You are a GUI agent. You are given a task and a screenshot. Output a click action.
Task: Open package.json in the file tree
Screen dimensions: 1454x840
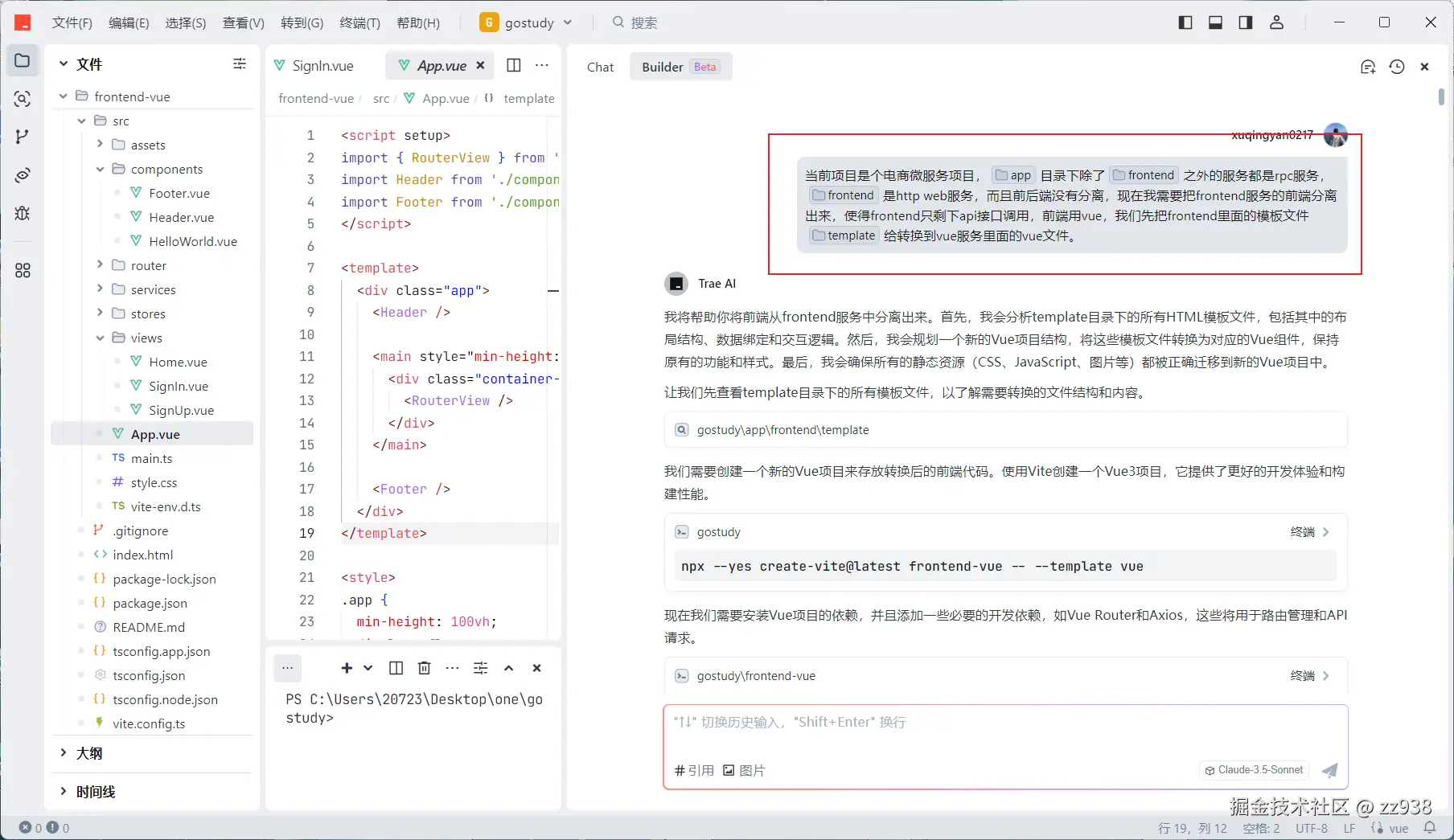150,603
